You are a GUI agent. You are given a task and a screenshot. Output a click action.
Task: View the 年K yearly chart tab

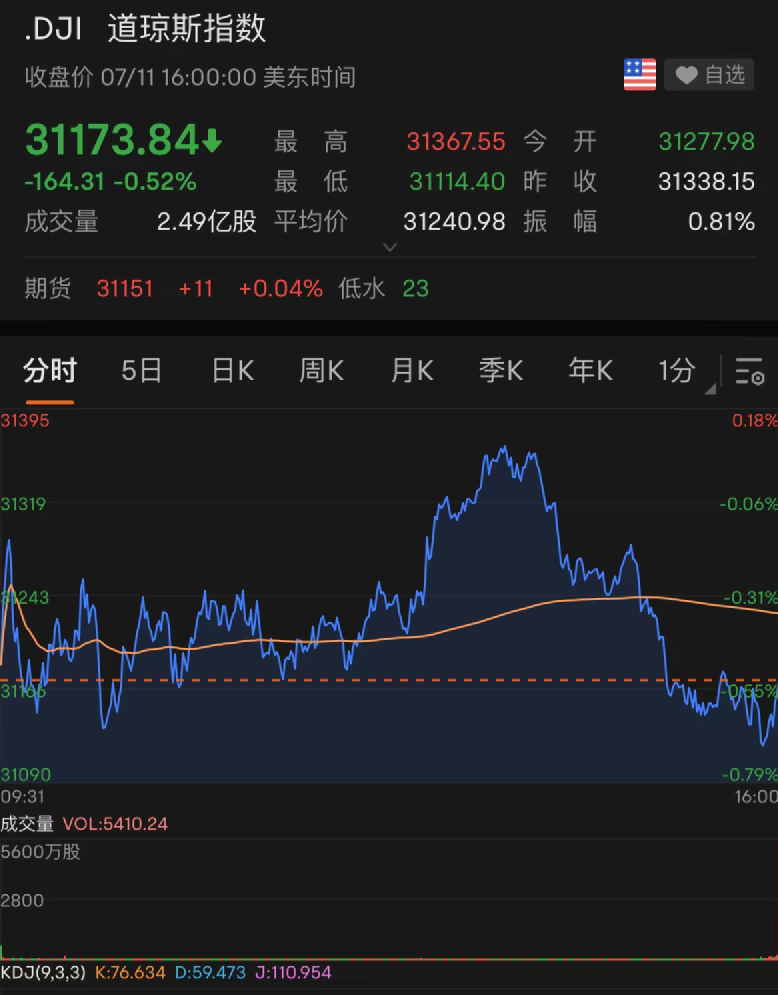pyautogui.click(x=590, y=371)
